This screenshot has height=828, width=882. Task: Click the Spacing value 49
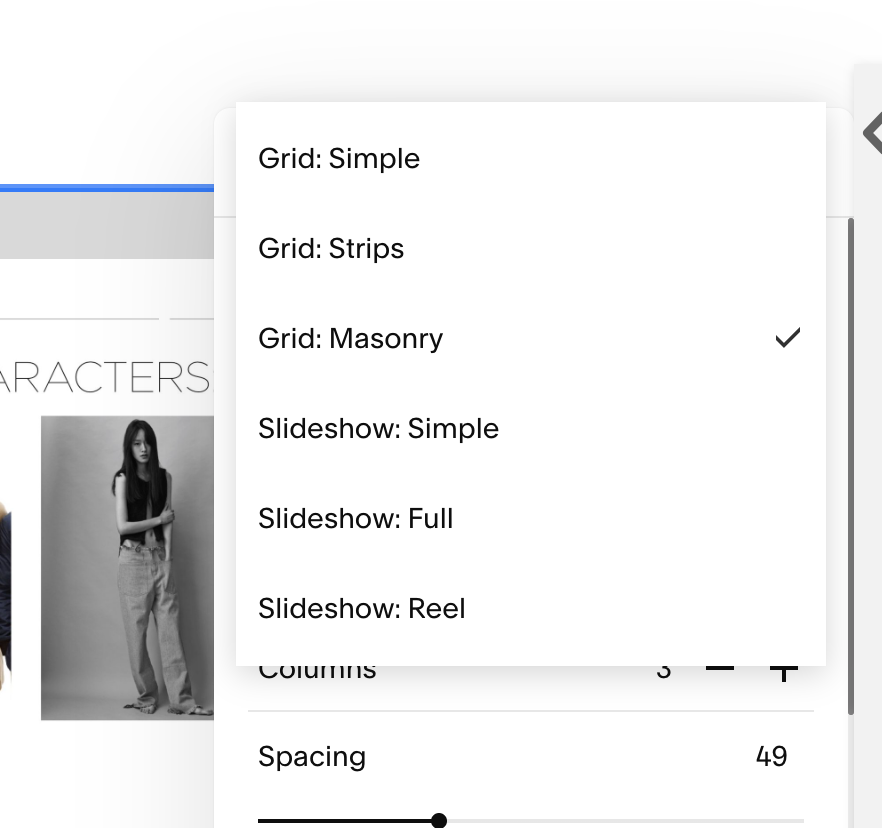click(x=771, y=757)
